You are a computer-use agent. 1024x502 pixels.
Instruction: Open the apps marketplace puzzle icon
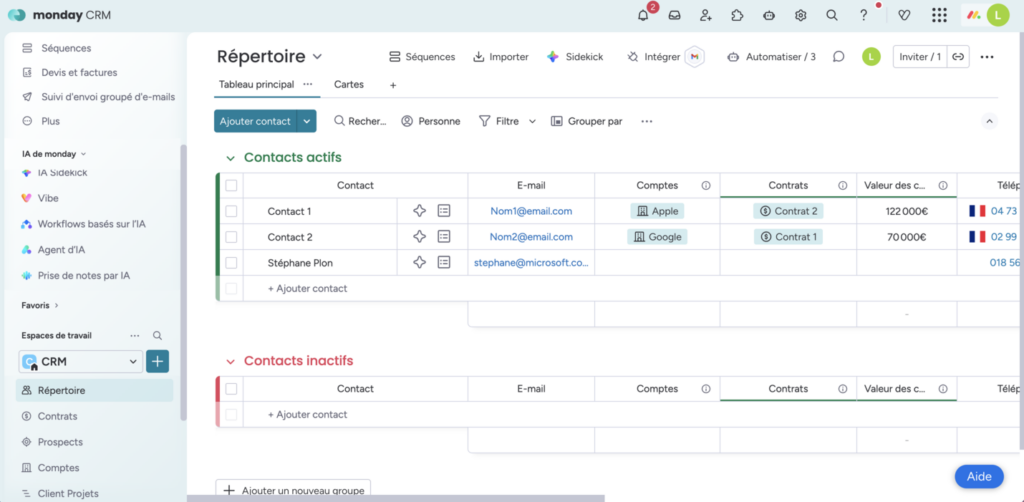point(737,15)
